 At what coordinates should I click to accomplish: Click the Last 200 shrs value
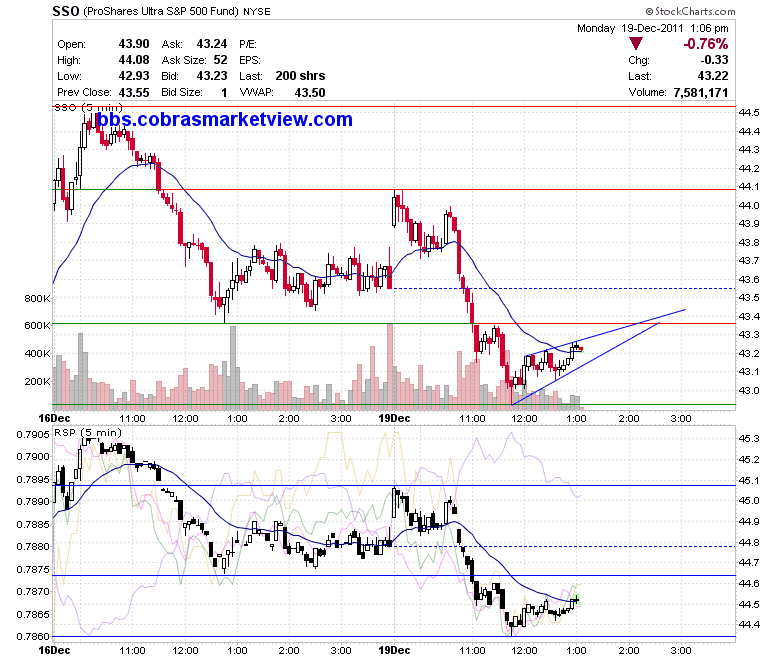coord(300,76)
